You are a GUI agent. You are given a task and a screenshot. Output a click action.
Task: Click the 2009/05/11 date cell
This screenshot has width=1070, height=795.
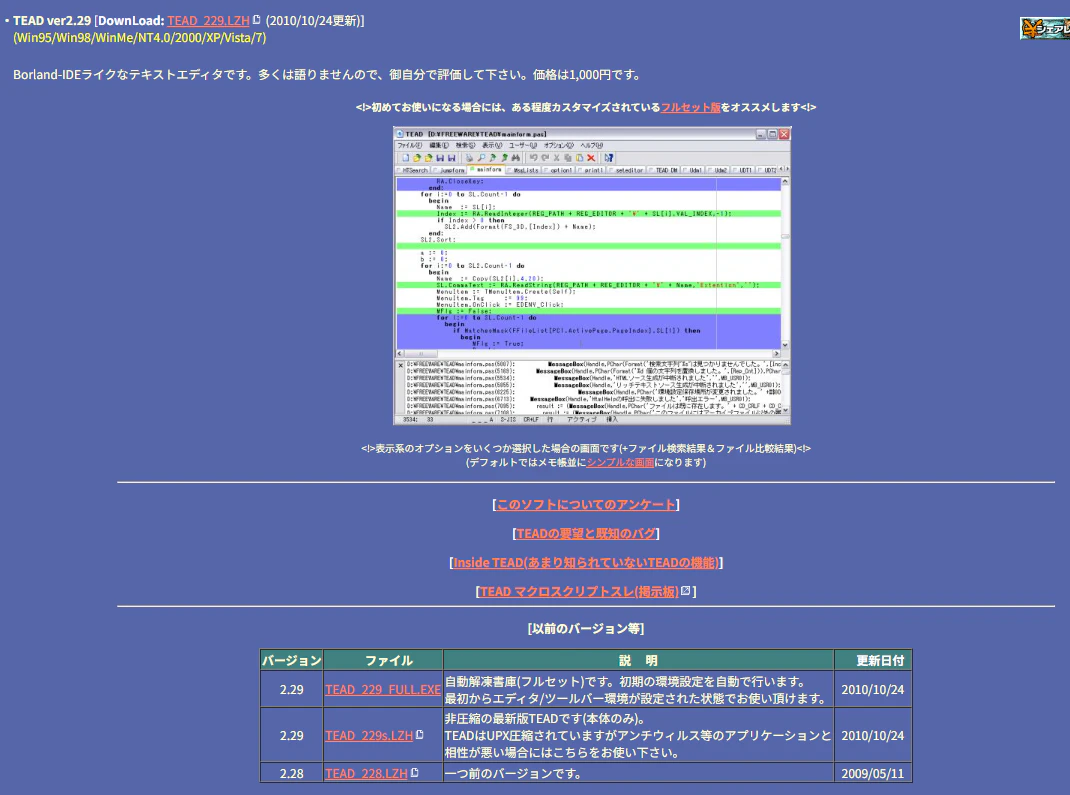pyautogui.click(x=873, y=774)
